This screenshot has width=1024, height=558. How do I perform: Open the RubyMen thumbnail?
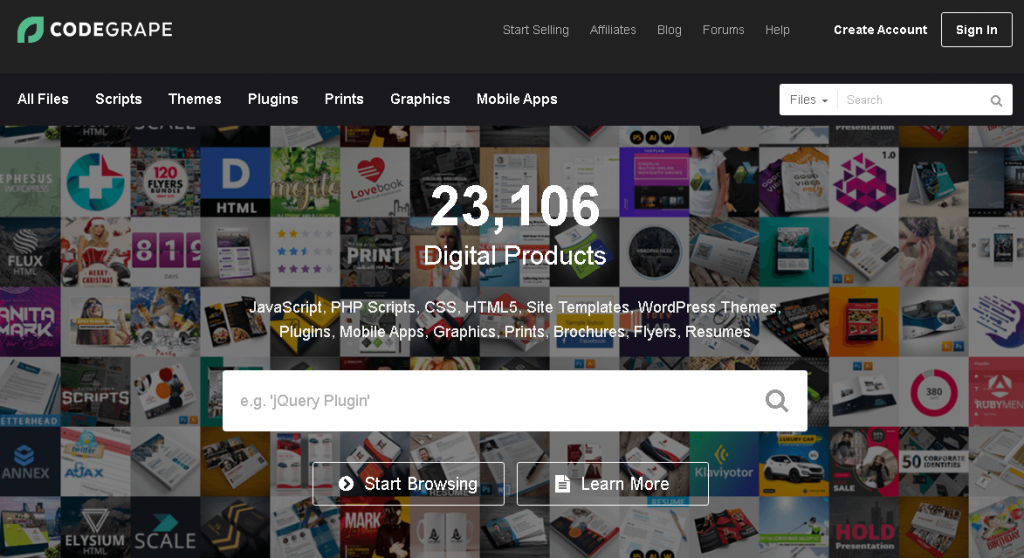click(996, 391)
